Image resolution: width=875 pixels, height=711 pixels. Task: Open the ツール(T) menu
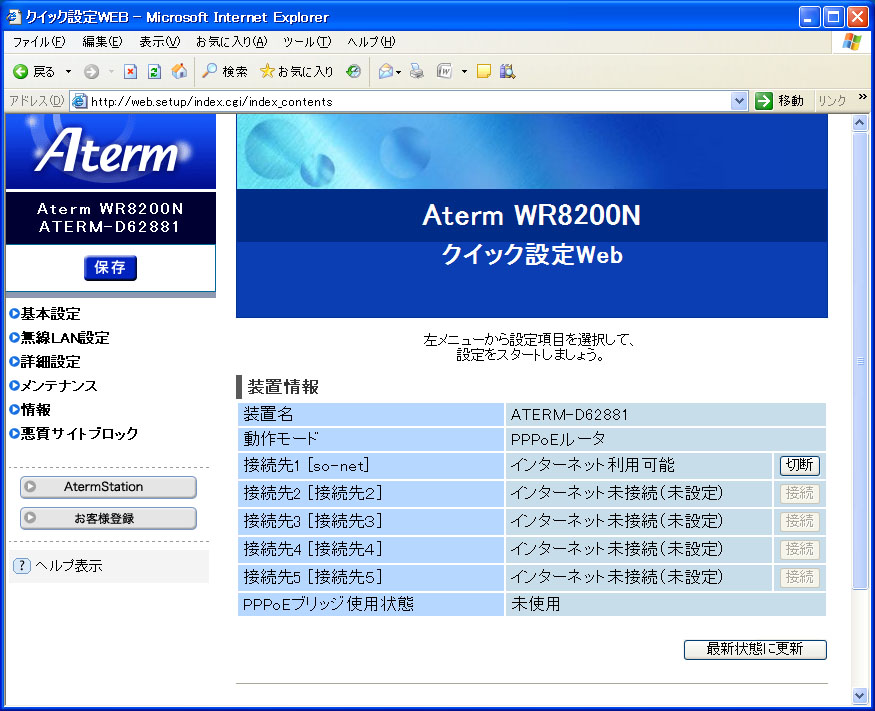307,42
